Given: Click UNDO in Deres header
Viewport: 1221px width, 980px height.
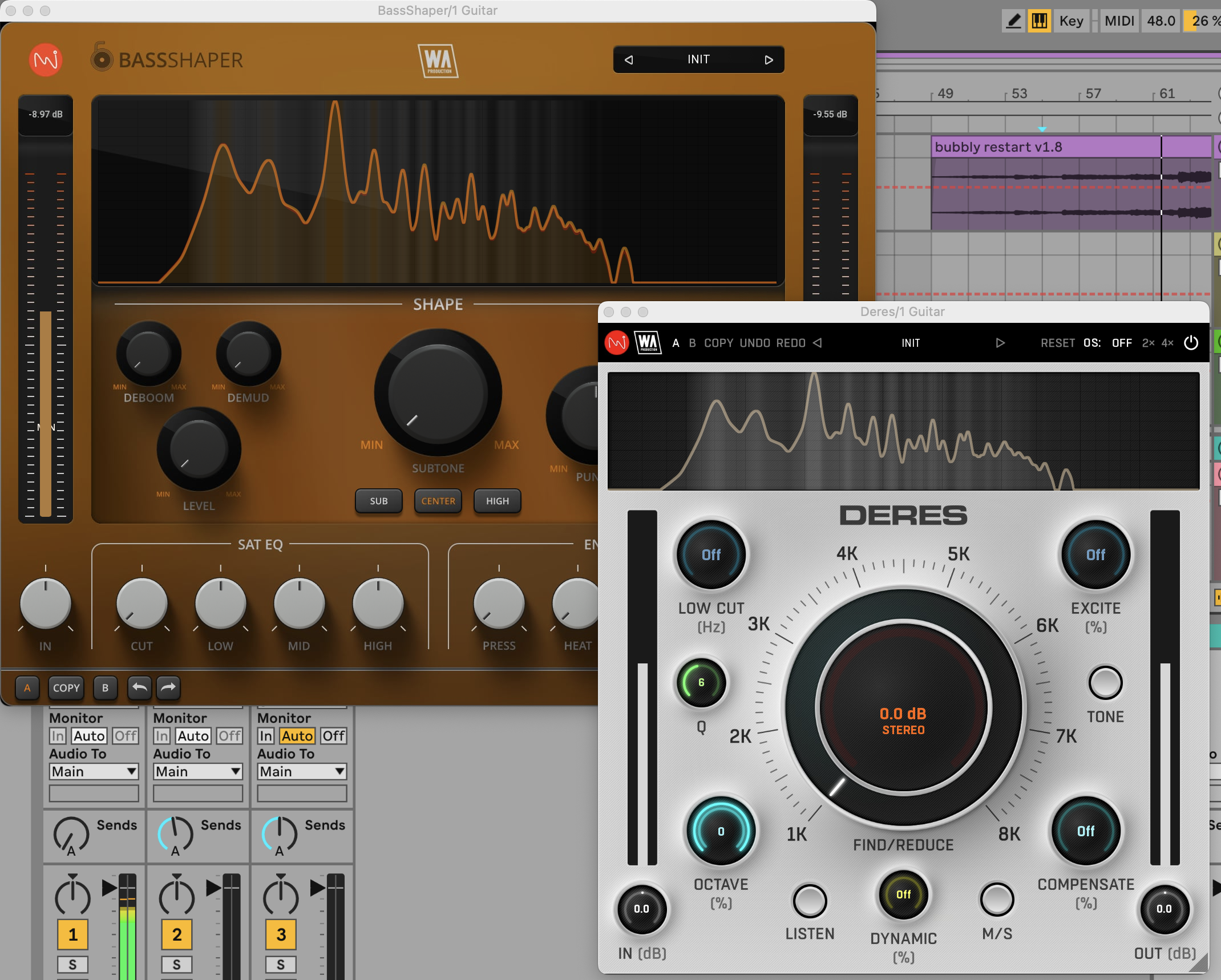Looking at the screenshot, I should [755, 343].
